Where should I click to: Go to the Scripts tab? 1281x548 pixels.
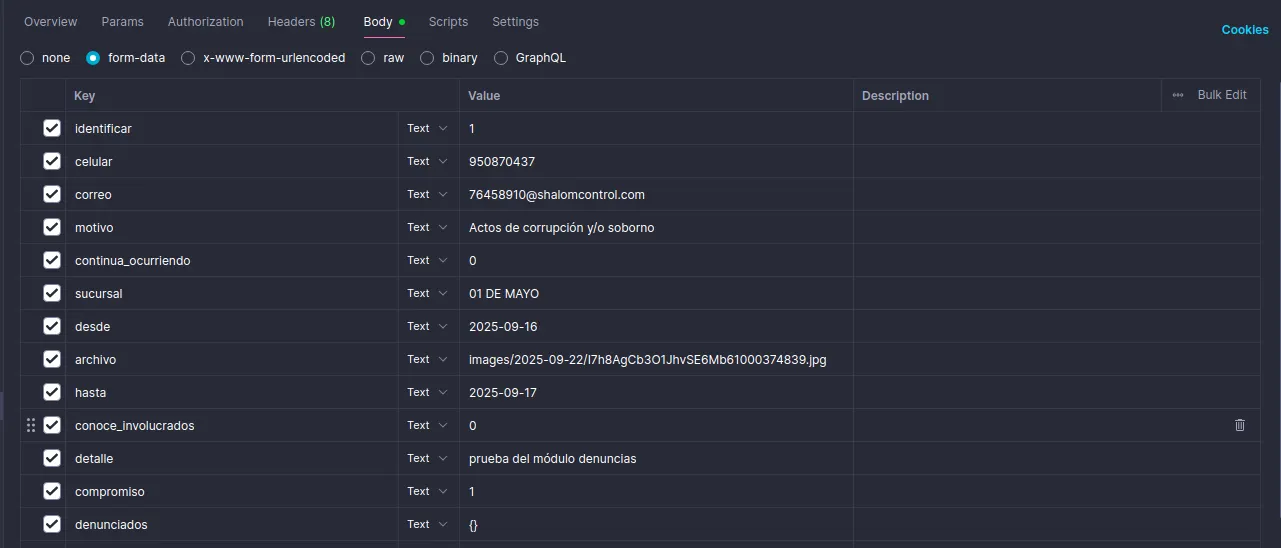[x=448, y=21]
